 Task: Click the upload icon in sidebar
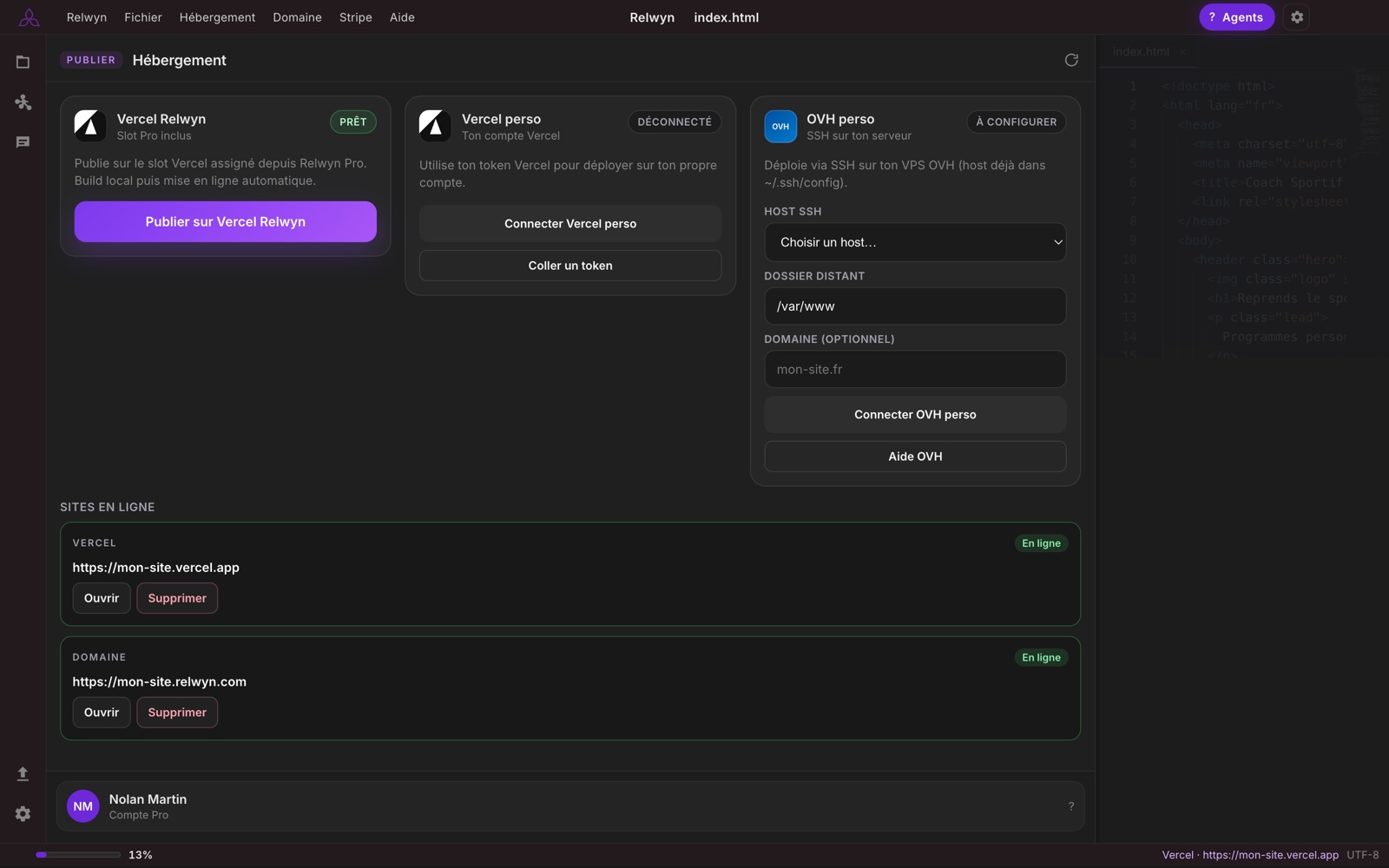point(23,773)
